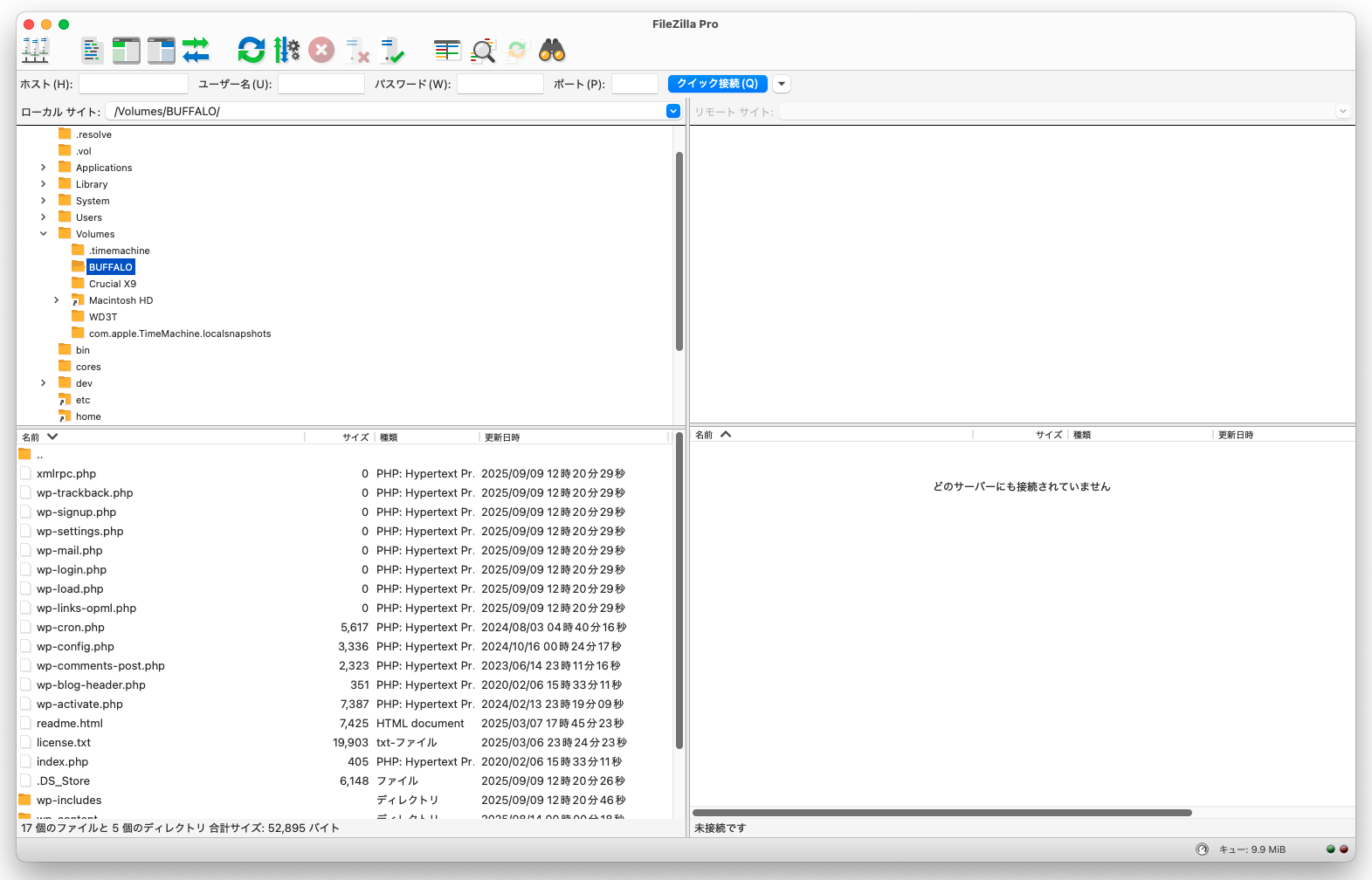Toggle synchronized browsing icon
Image resolution: width=1372 pixels, height=880 pixels.
click(x=517, y=51)
